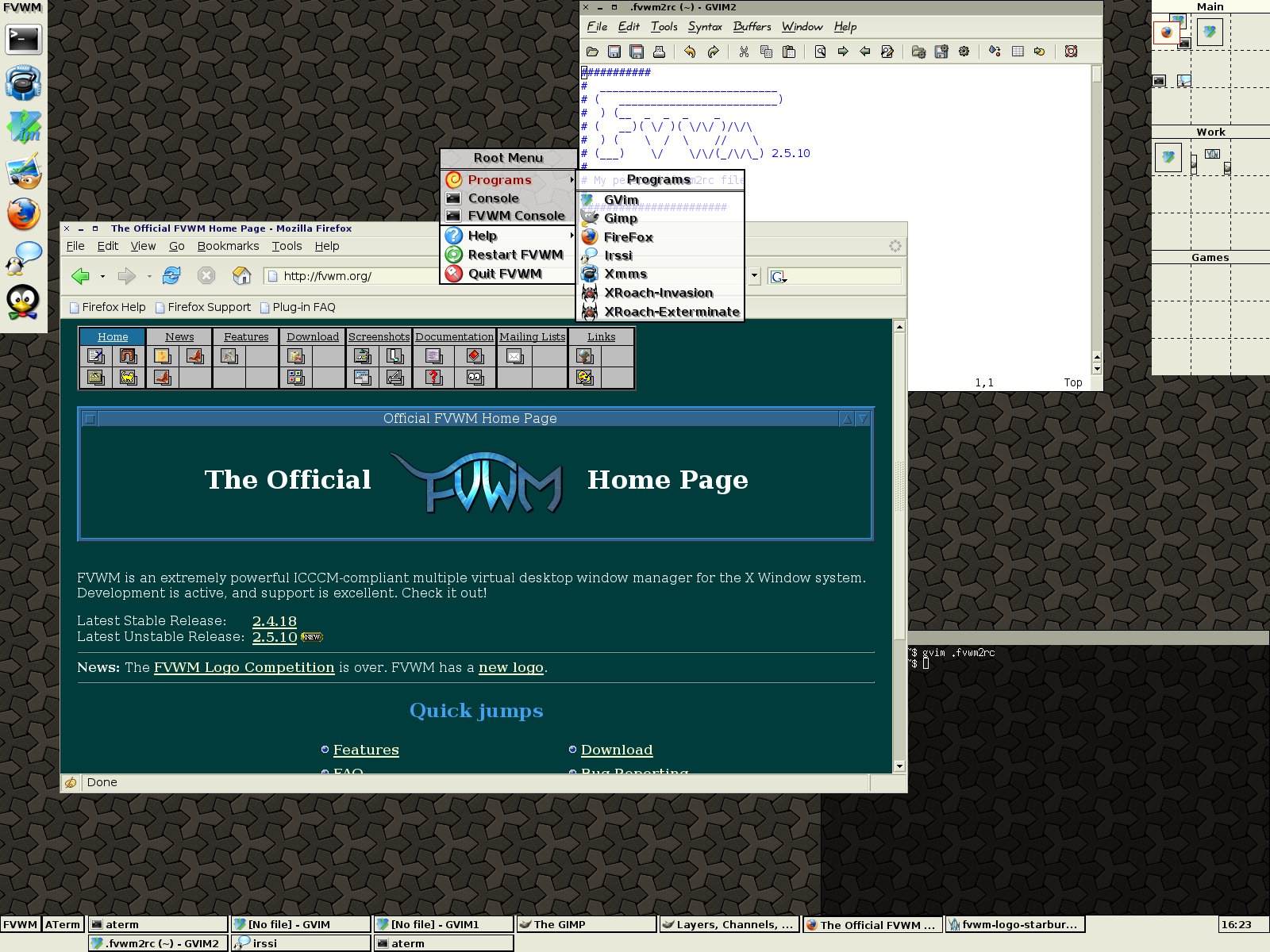
Task: Open the Bookmarks menu in Firefox
Action: click(x=228, y=246)
